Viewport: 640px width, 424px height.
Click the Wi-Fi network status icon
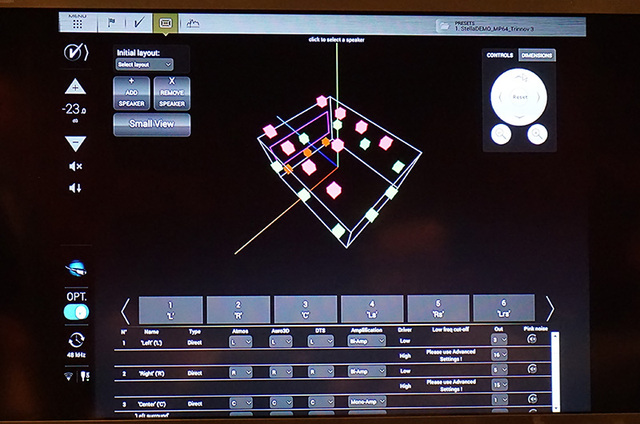tap(69, 376)
